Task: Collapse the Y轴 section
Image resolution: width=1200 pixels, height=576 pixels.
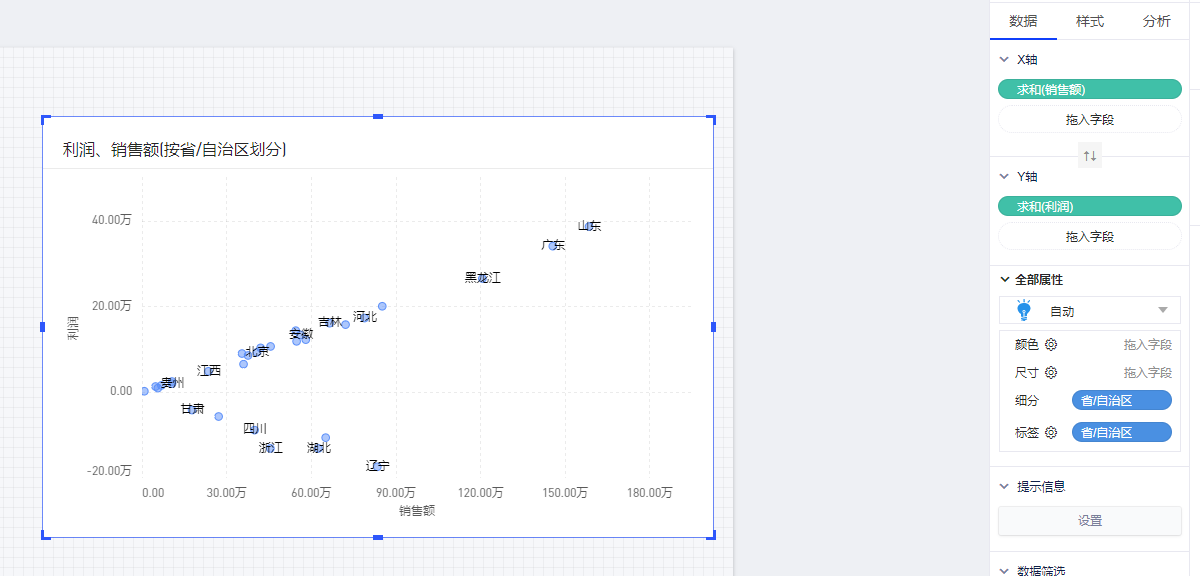Action: click(x=1004, y=176)
